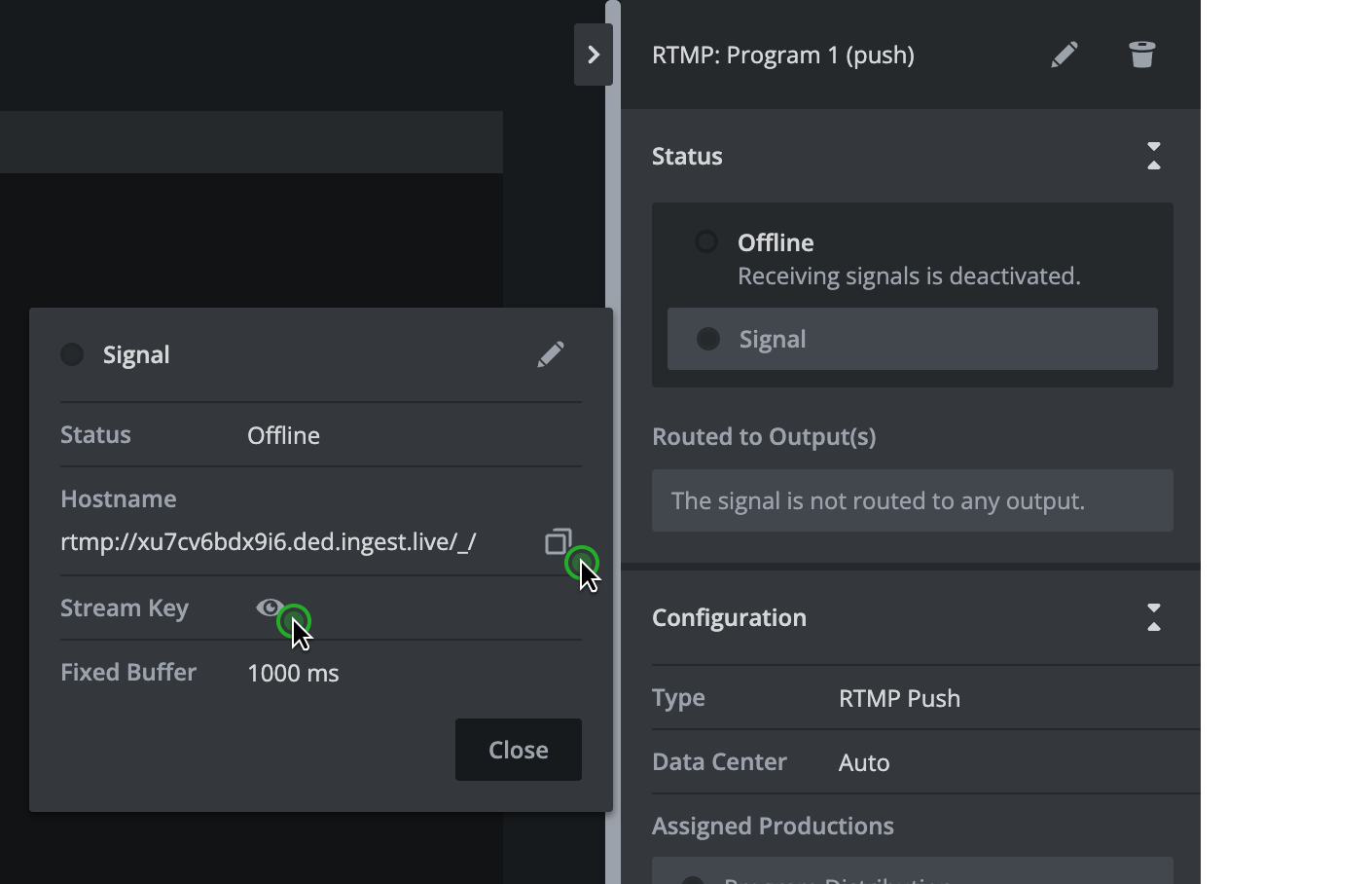Click the Signal button under Offline
This screenshot has width=1372, height=884.
point(912,339)
